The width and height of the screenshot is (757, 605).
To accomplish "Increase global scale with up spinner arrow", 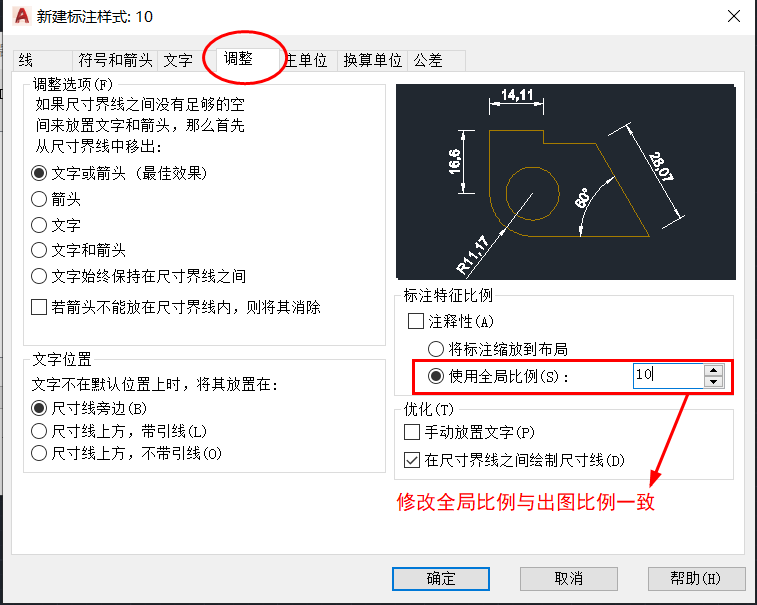I will [x=713, y=370].
